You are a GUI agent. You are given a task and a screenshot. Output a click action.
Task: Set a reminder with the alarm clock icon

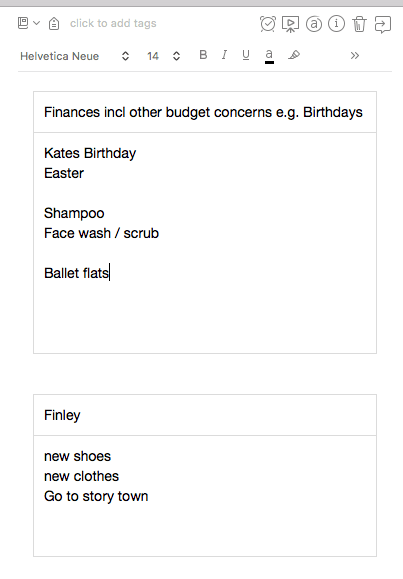tap(268, 24)
